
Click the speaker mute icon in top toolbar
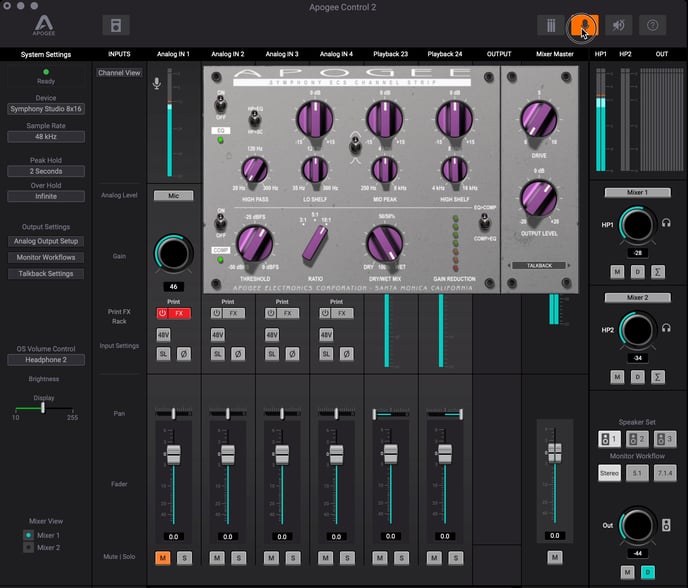(619, 25)
